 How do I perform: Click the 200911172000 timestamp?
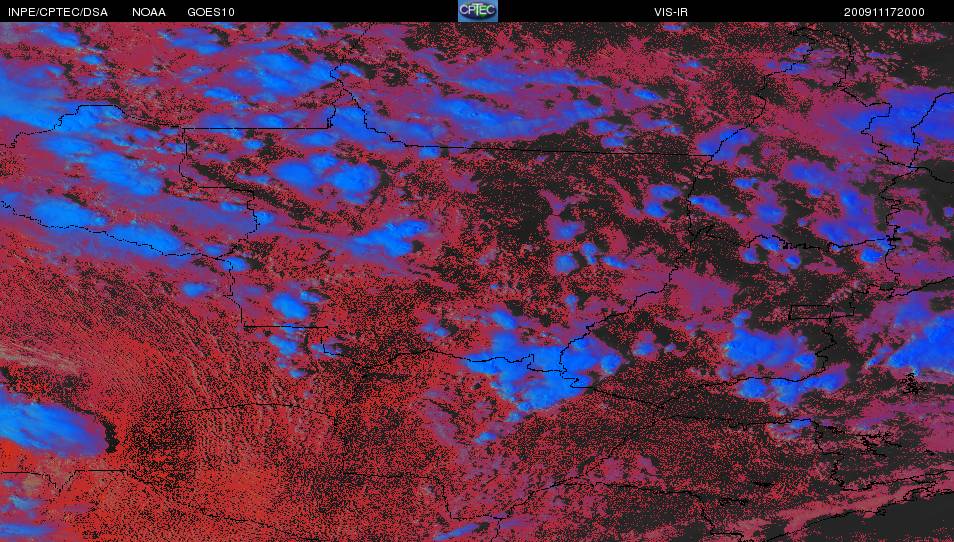884,12
